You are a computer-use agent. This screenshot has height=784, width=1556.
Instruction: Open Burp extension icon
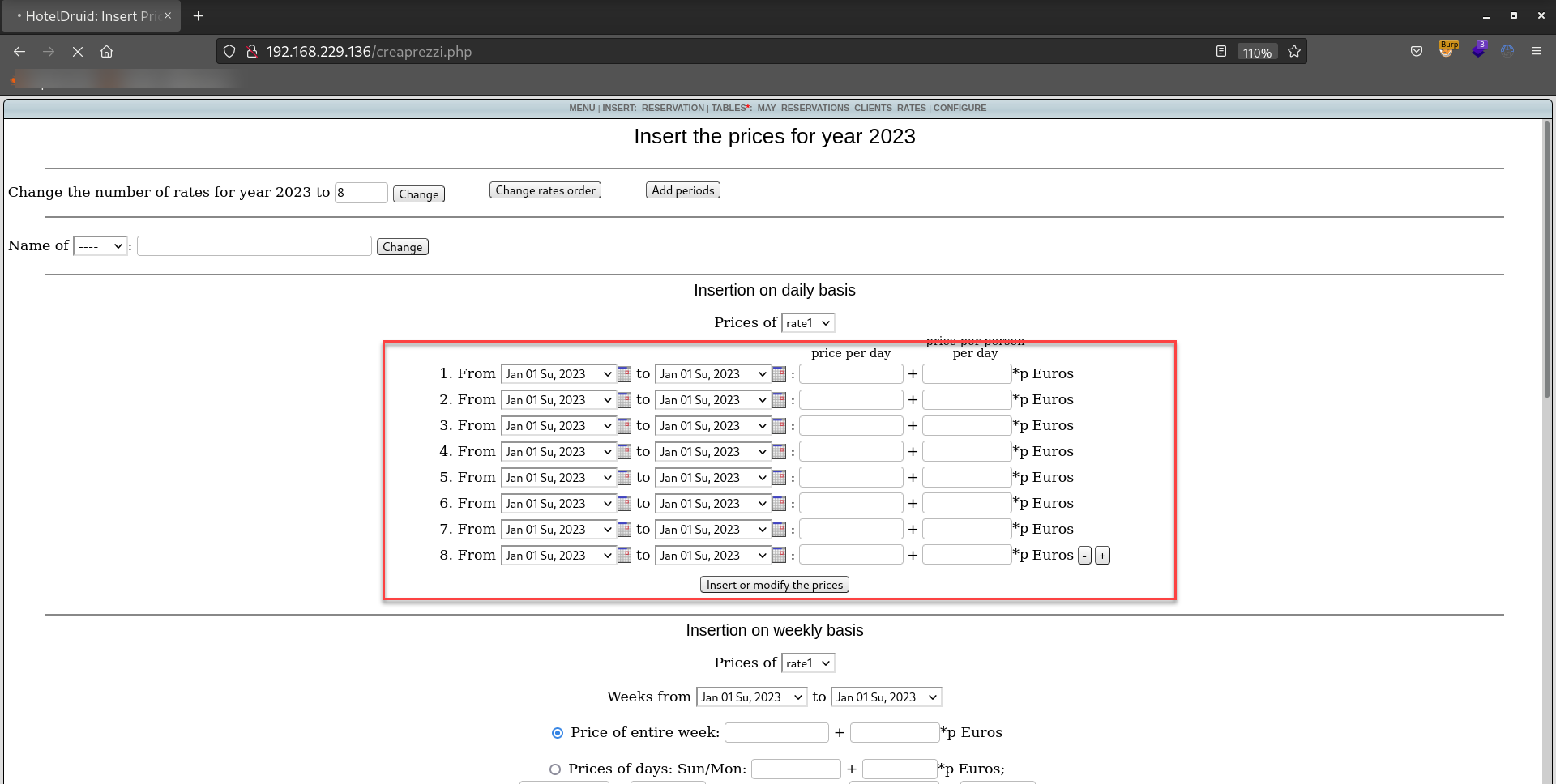[x=1447, y=50]
